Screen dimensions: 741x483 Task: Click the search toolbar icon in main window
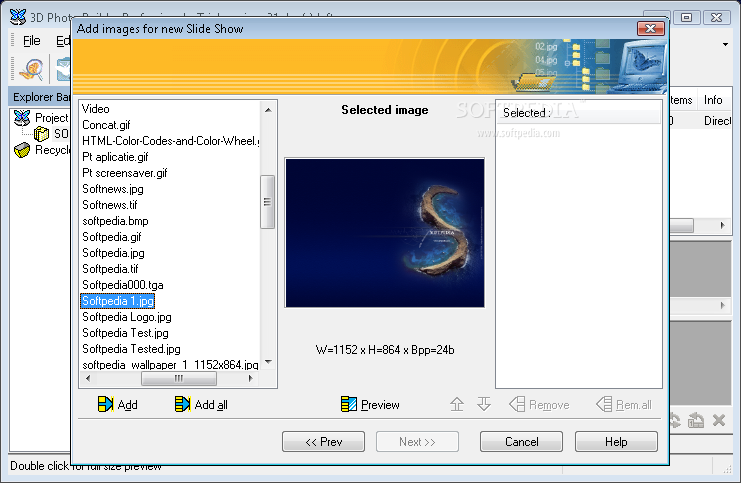point(32,69)
